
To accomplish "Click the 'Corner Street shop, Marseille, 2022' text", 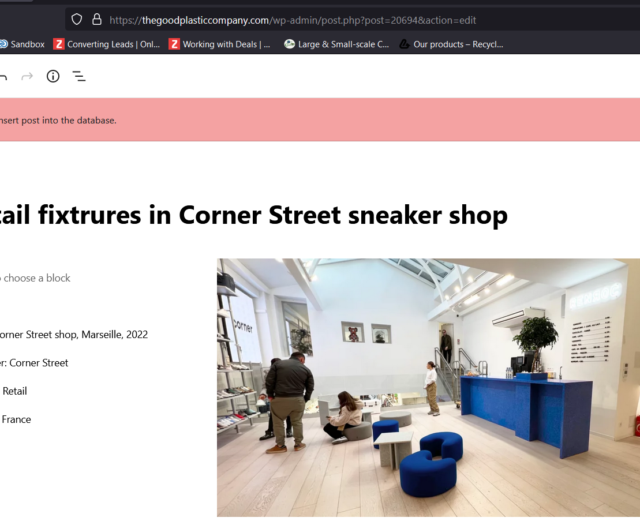I will point(74,335).
